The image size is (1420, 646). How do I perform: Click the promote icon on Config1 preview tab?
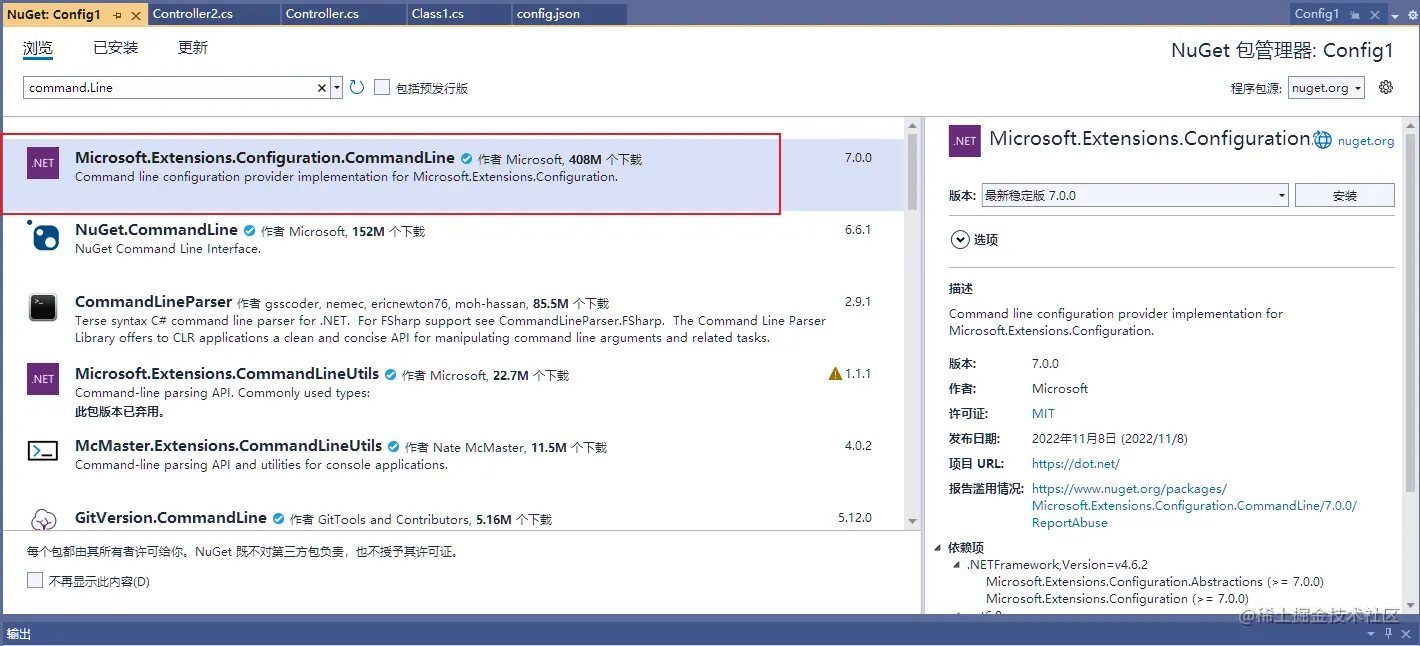(x=1356, y=14)
